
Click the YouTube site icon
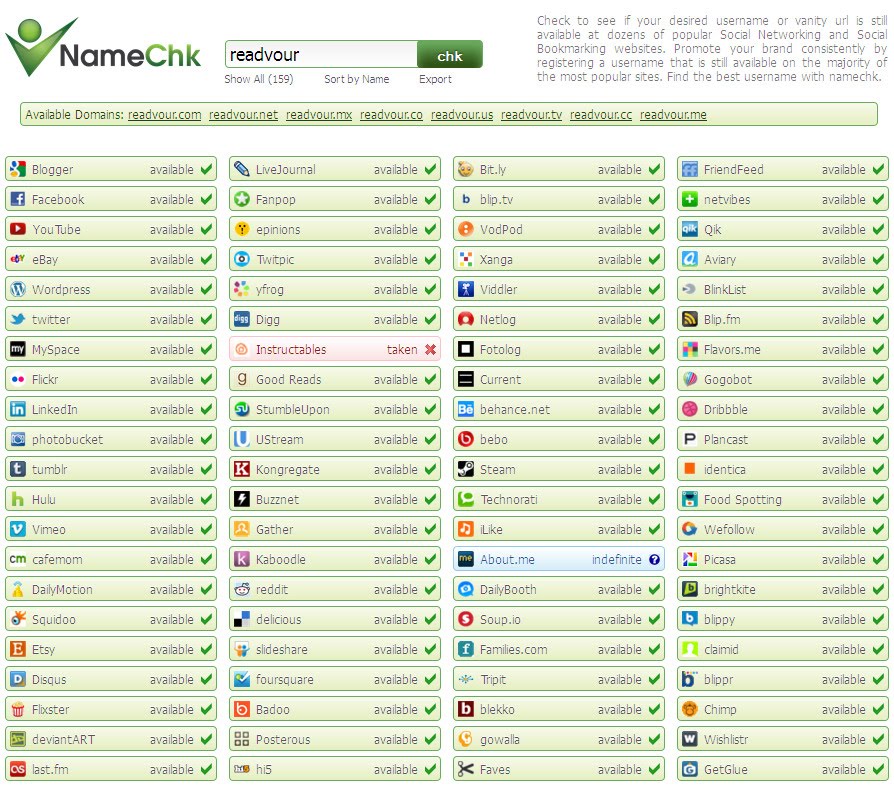point(18,229)
